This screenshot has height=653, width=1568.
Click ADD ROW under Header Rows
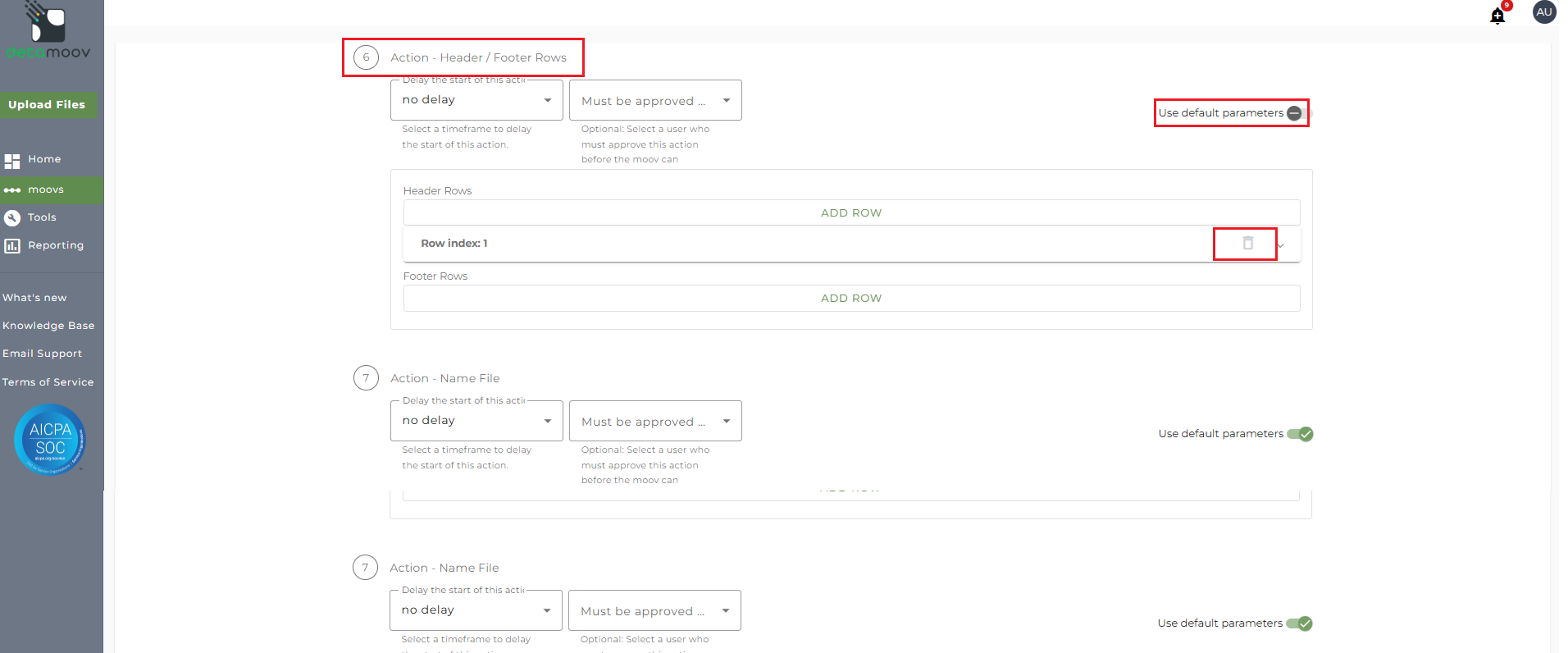point(850,212)
